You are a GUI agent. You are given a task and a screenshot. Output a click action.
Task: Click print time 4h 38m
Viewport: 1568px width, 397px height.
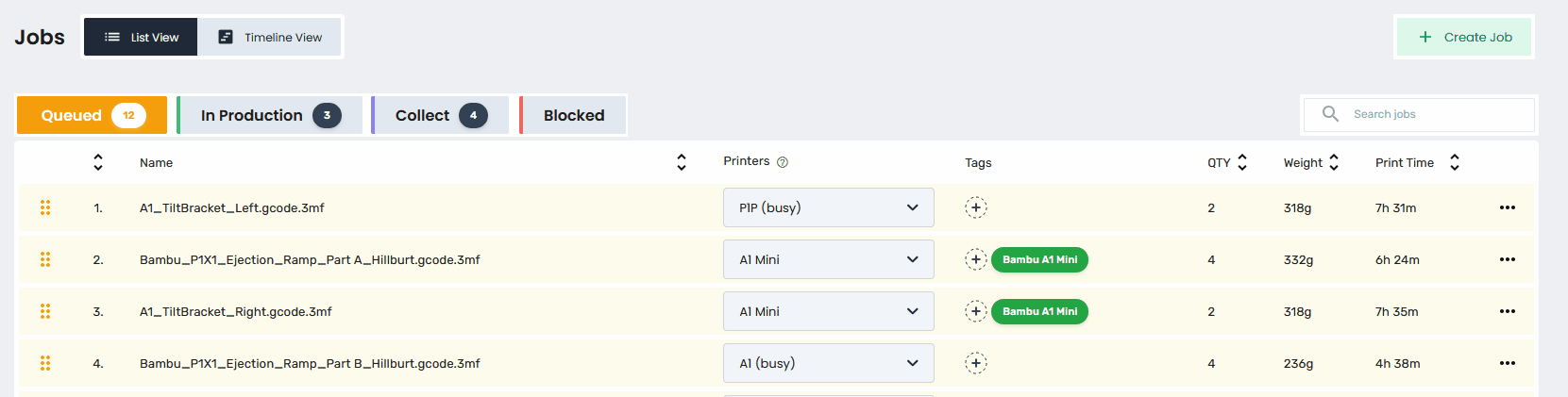1397,363
